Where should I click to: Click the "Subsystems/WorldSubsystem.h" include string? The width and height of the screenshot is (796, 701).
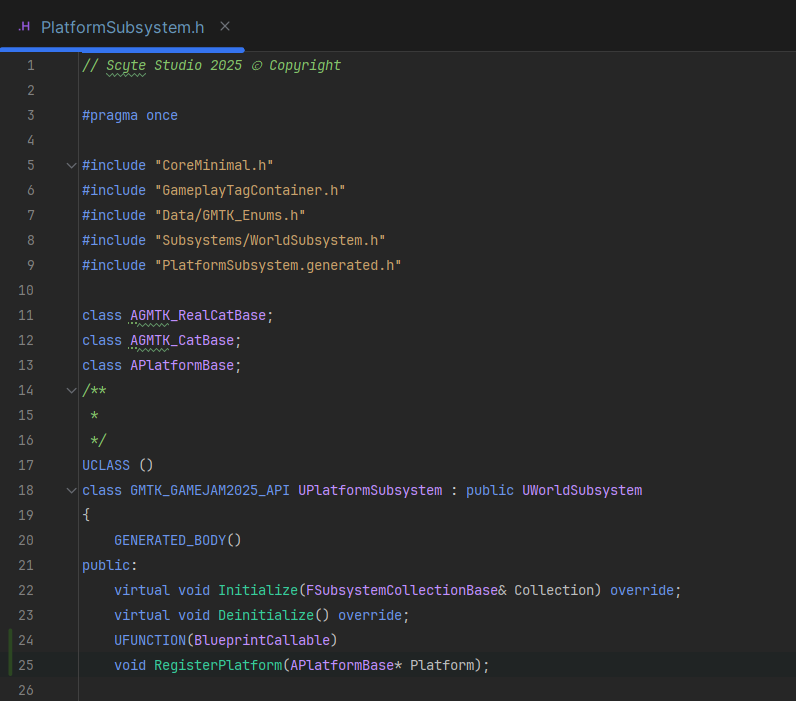pyautogui.click(x=270, y=241)
